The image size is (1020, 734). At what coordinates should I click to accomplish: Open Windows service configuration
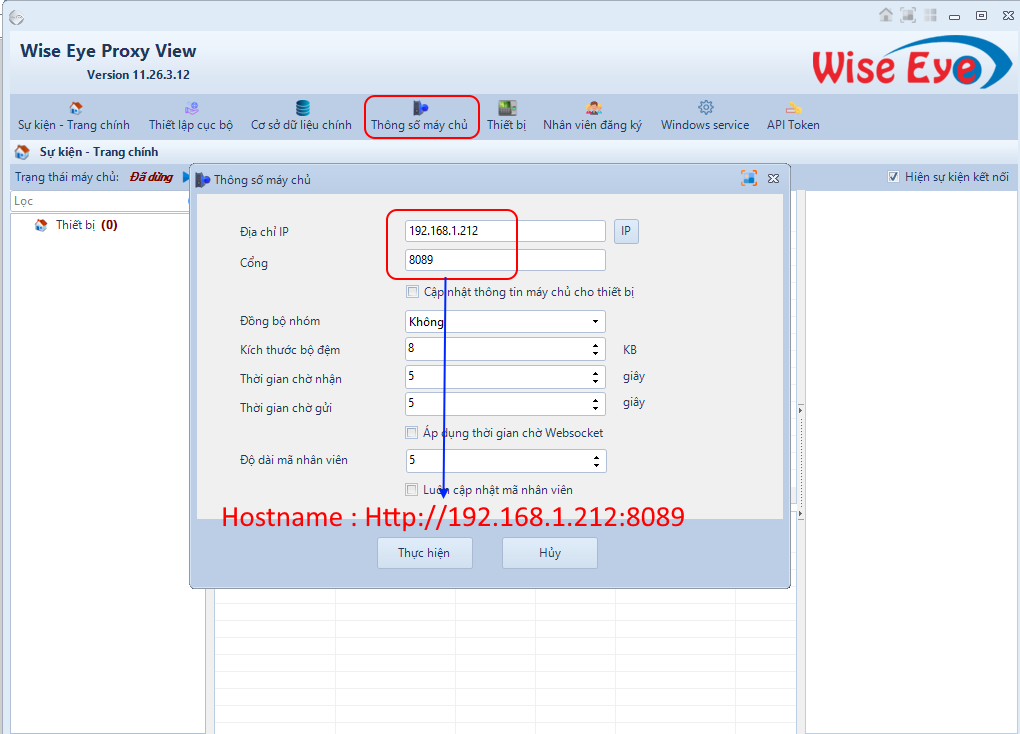(x=704, y=114)
